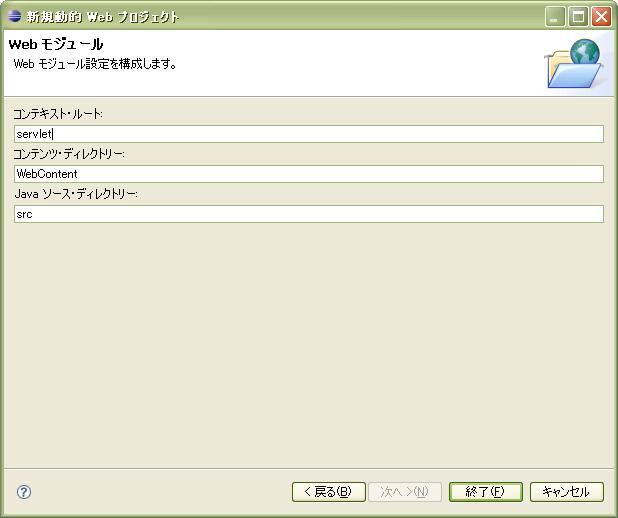Minimize the new dynamic Web project dialog
This screenshot has height=518, width=618.
[556, 17]
